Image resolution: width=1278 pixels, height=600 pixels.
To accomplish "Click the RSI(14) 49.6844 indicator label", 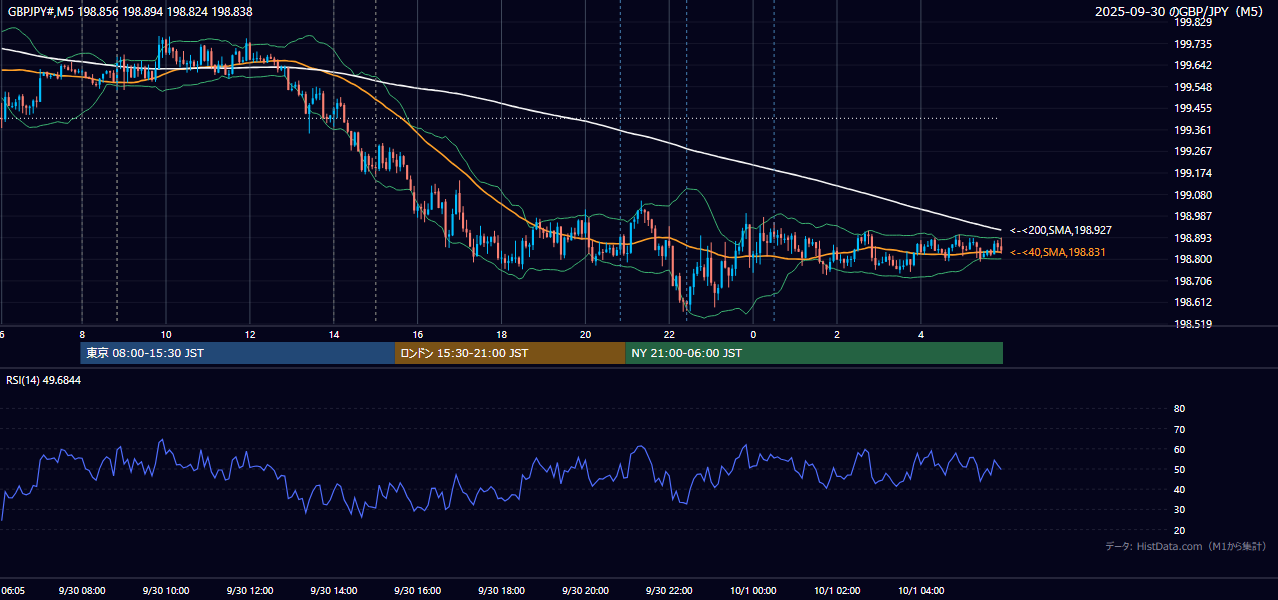I will pyautogui.click(x=43, y=380).
